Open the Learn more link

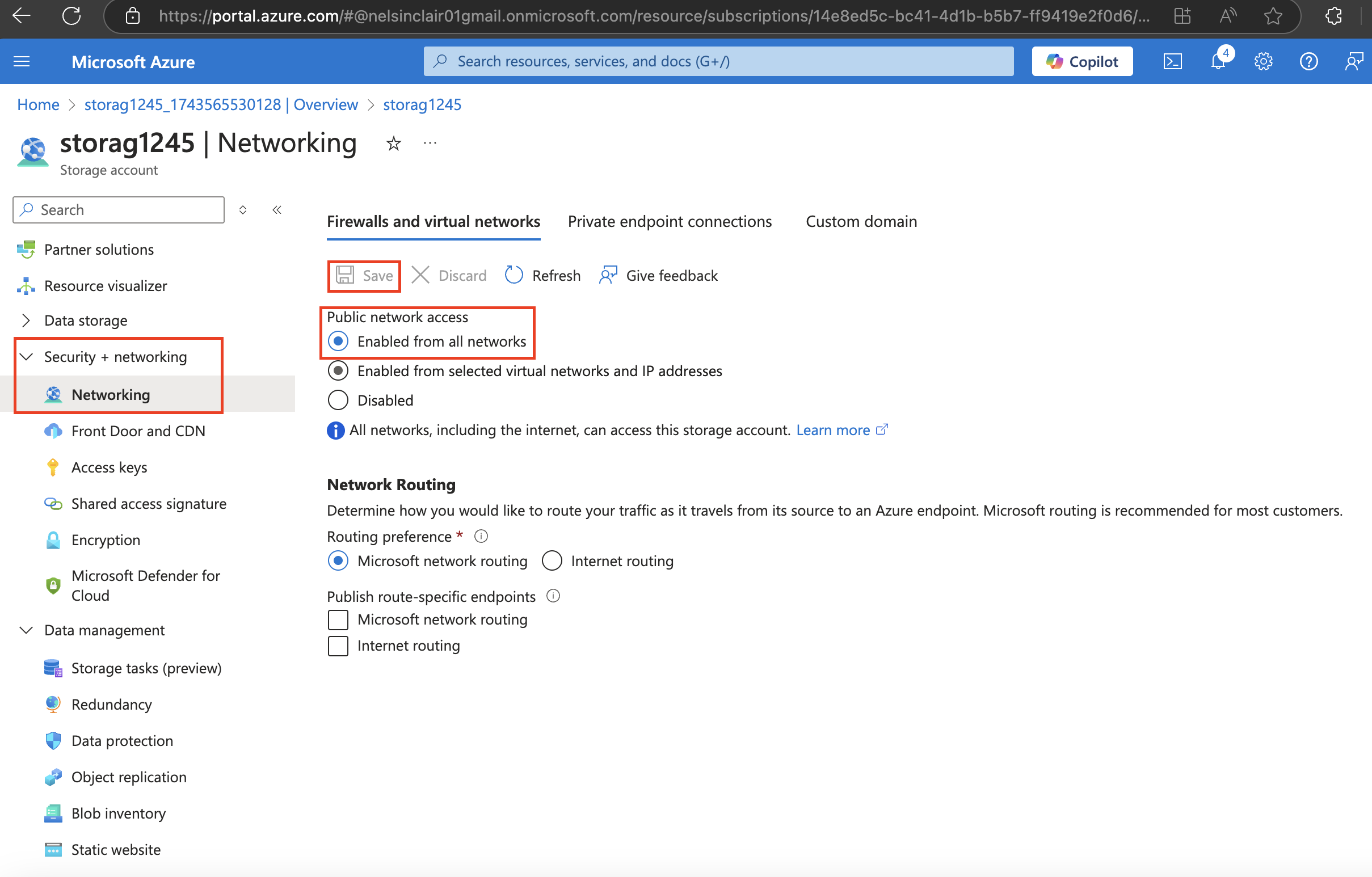[x=841, y=430]
